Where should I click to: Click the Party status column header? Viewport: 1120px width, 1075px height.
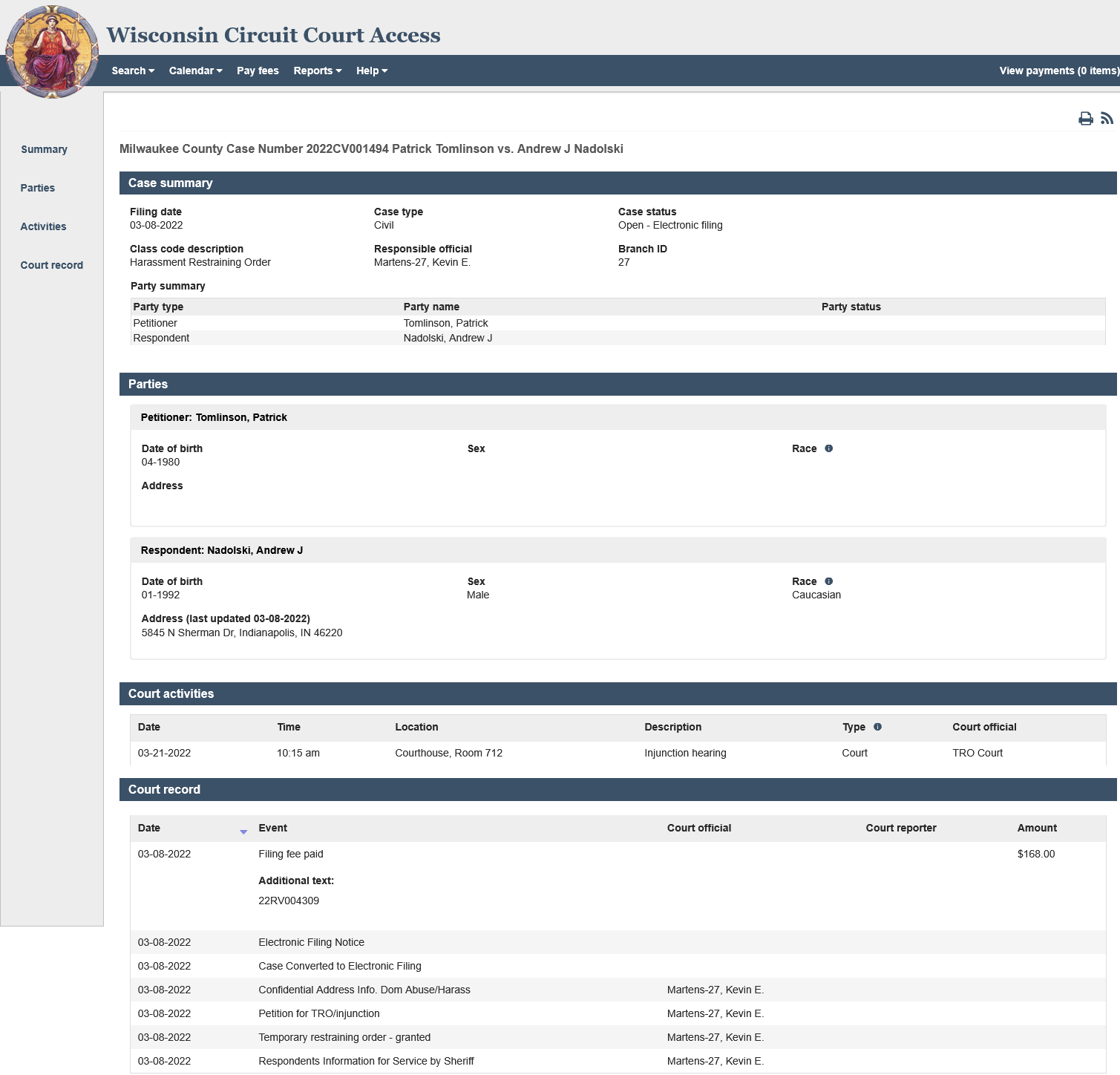pos(851,307)
